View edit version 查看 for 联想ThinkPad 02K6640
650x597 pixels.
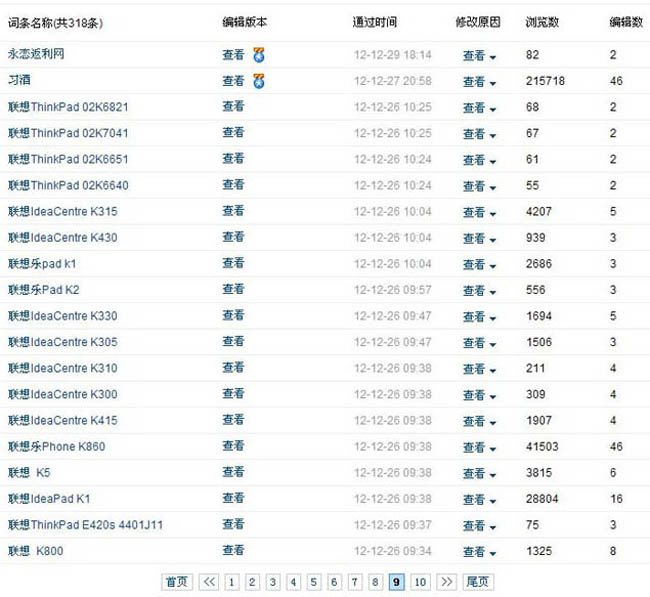(233, 185)
